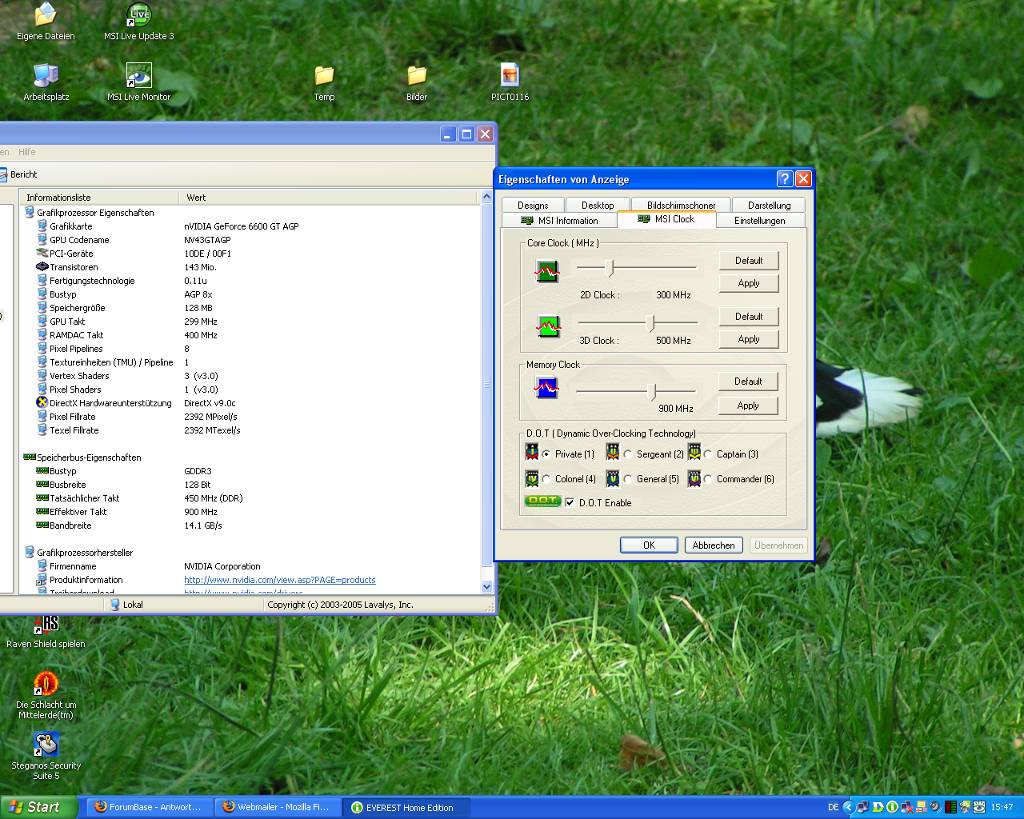Image resolution: width=1024 pixels, height=819 pixels.
Task: Open the nvidia.com Produktinformation link
Action: pos(280,579)
